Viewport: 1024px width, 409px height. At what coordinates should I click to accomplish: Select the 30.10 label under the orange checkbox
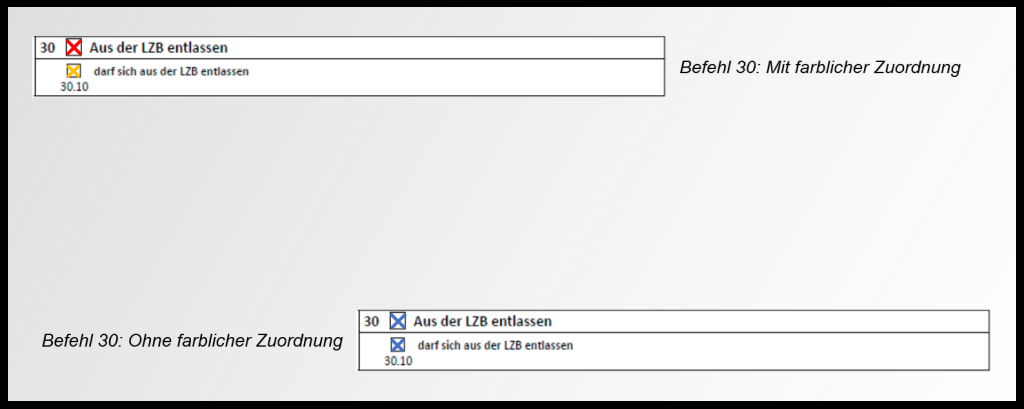tap(74, 86)
